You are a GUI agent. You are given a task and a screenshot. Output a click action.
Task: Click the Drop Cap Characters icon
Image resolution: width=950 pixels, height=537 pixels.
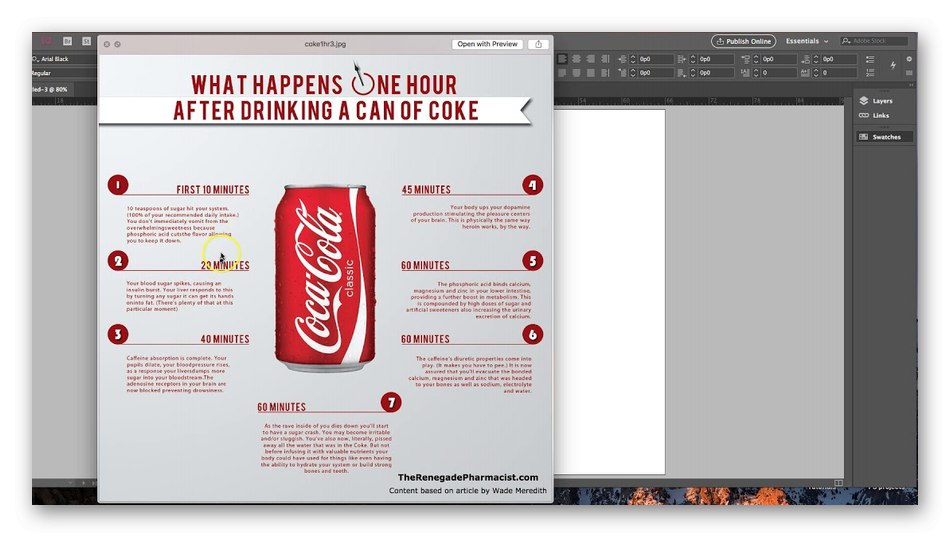(x=805, y=73)
